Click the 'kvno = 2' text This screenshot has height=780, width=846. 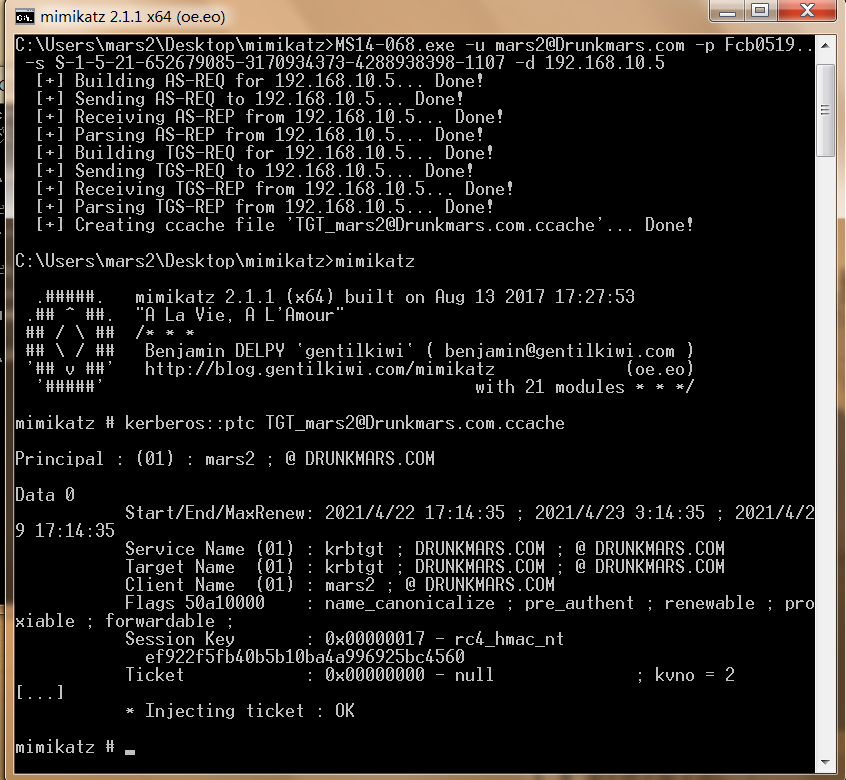[x=694, y=675]
